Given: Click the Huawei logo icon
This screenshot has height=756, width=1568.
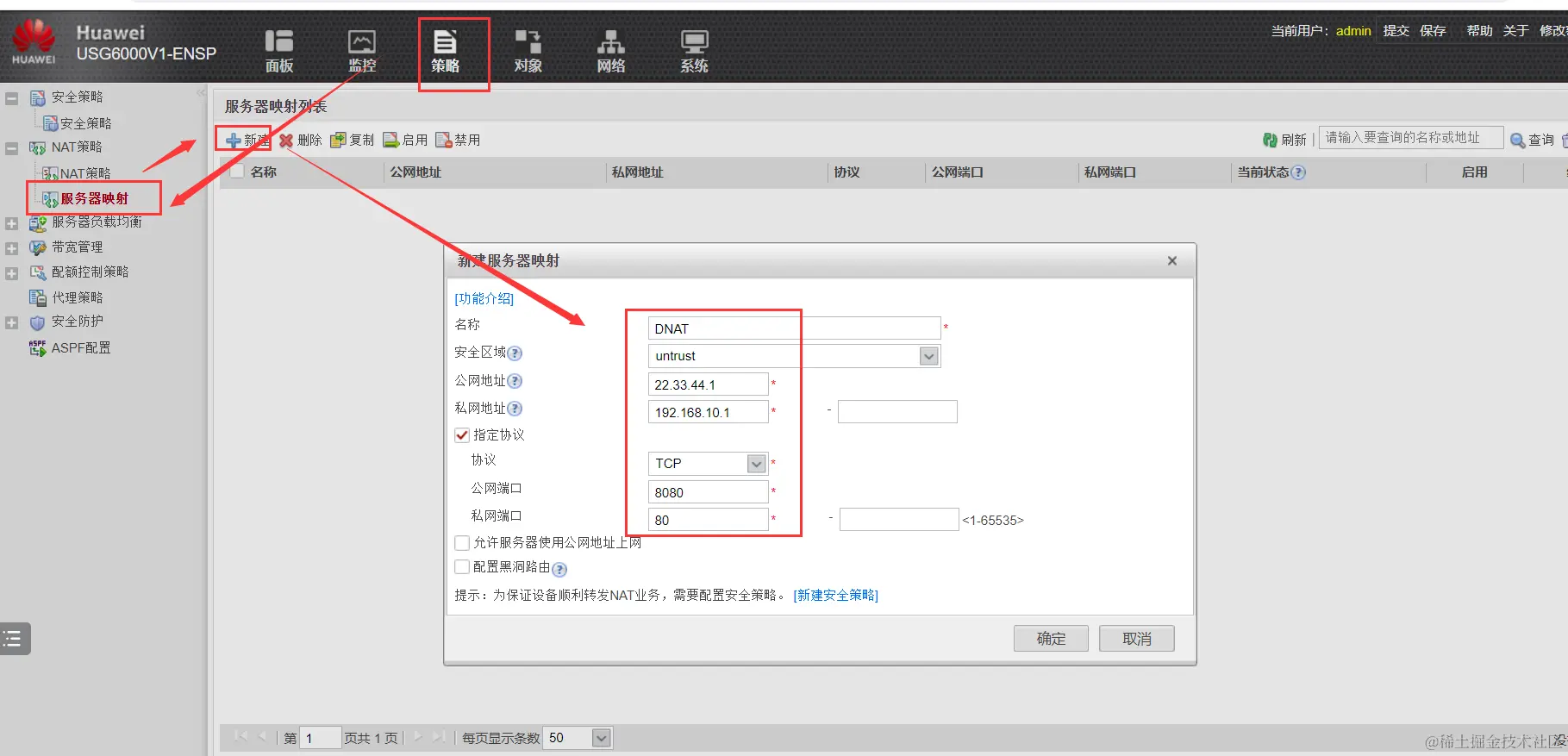Looking at the screenshot, I should [x=34, y=42].
